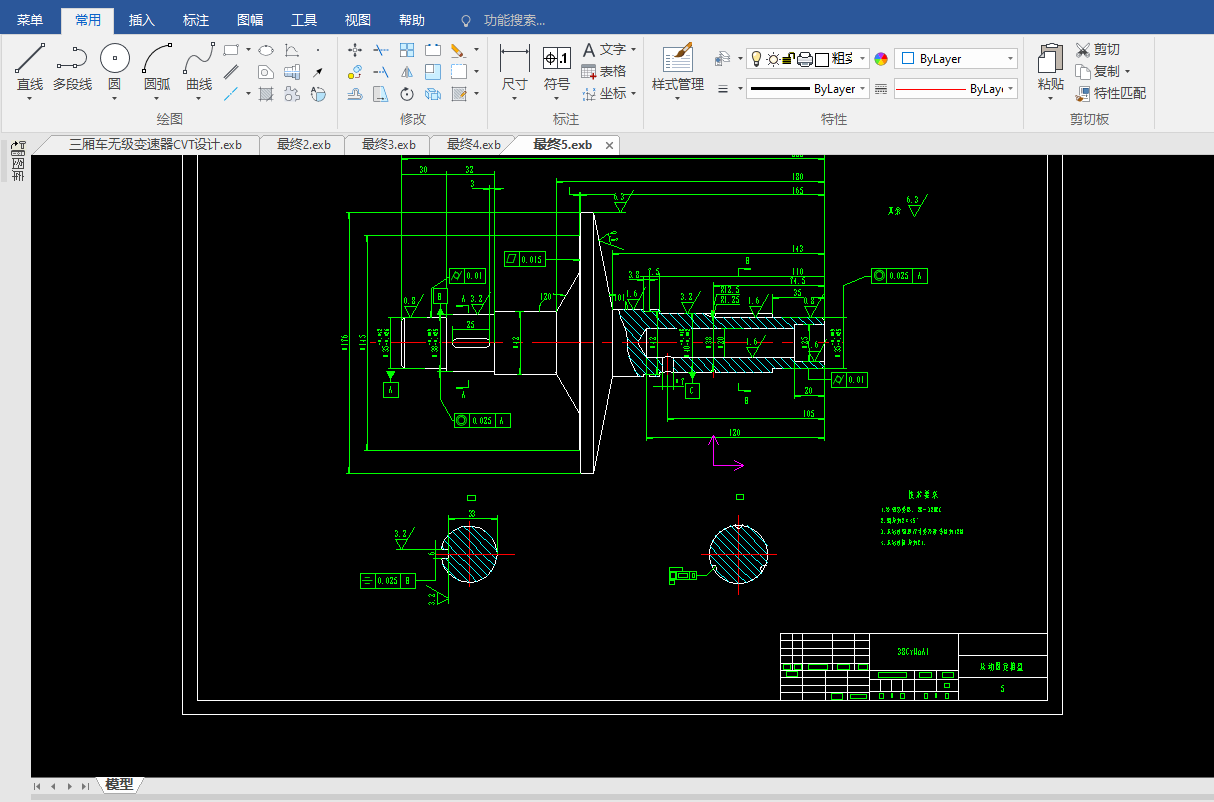Open the 最终3.exb document tab
1214x802 pixels.
388,145
